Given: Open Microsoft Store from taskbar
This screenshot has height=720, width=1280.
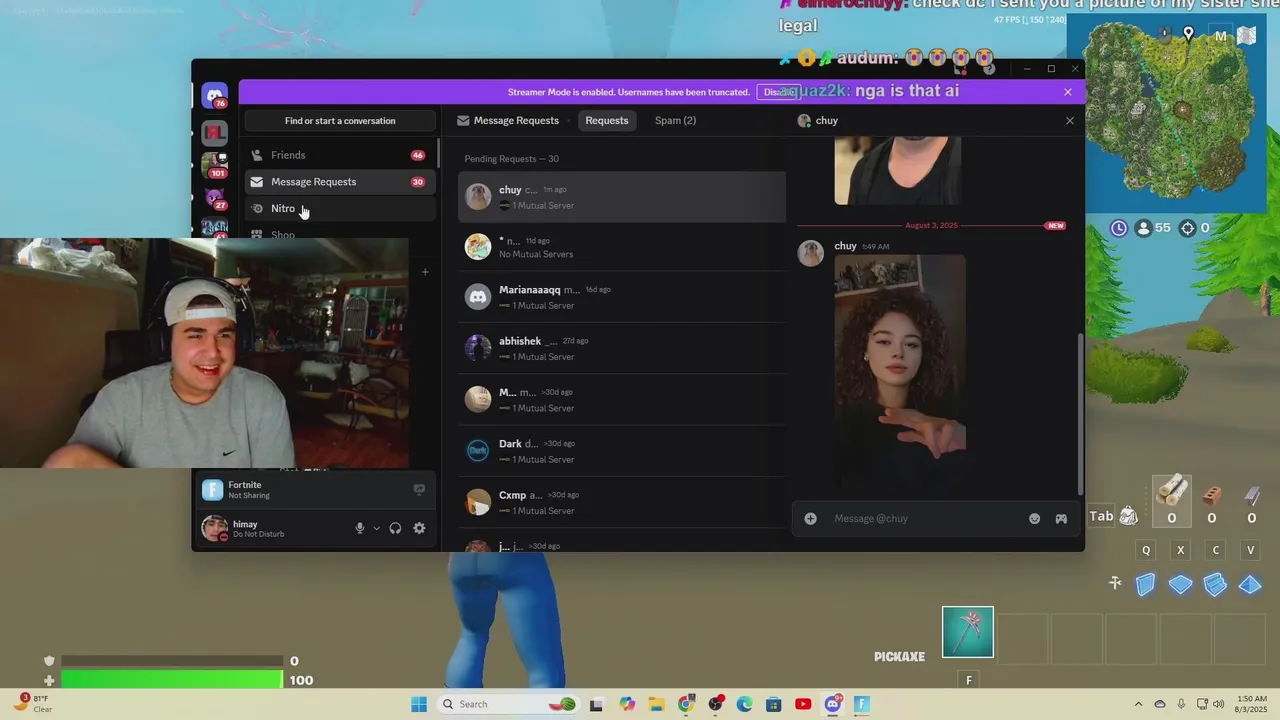Looking at the screenshot, I should [x=774, y=704].
